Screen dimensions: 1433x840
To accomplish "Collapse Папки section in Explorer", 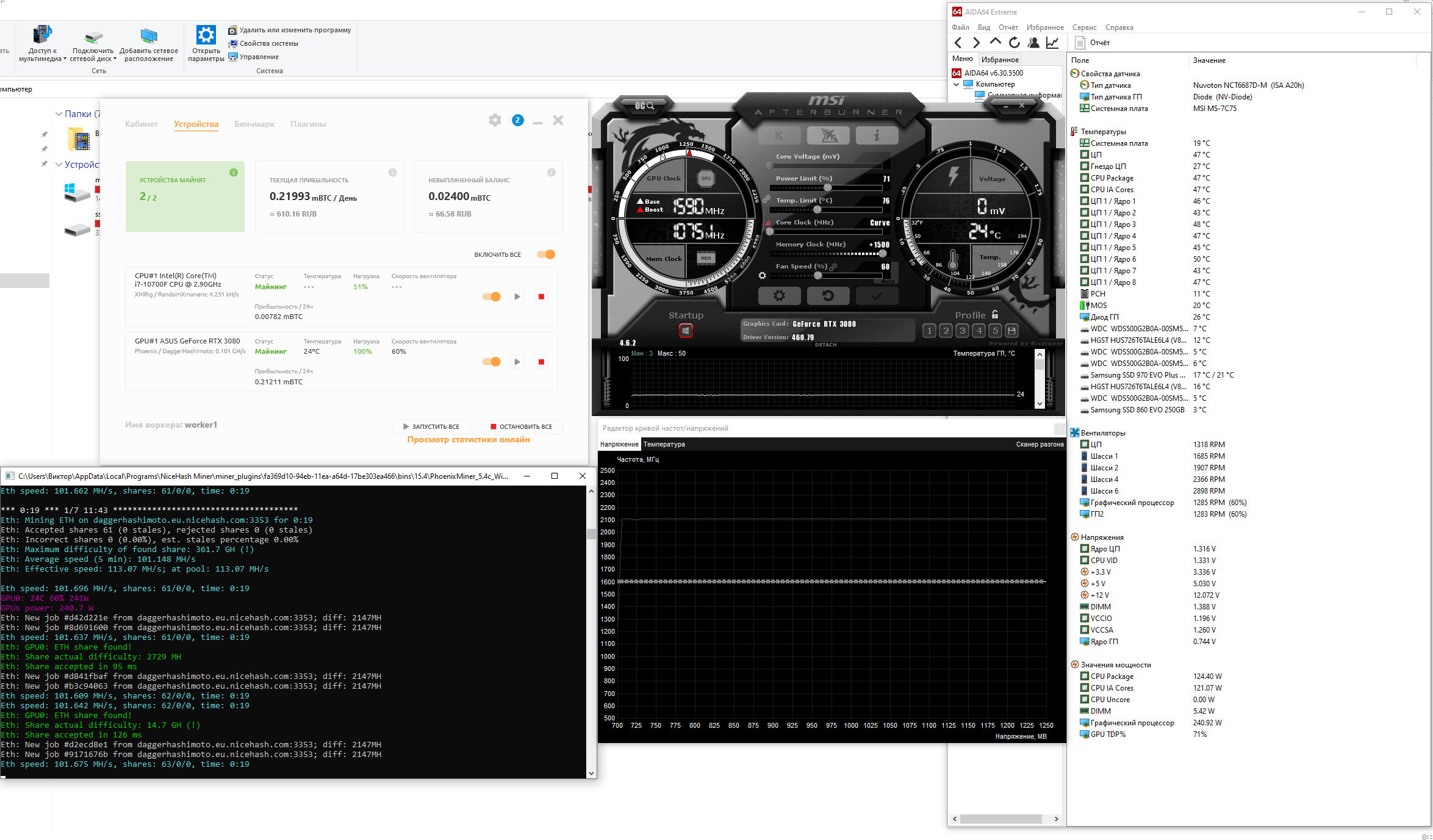I will pos(59,114).
